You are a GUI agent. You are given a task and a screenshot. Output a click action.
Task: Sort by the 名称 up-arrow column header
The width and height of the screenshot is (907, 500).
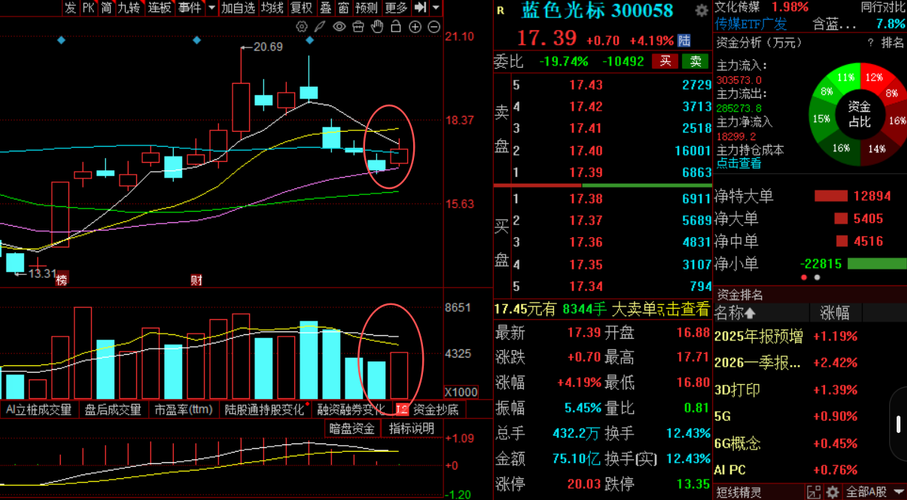point(735,314)
